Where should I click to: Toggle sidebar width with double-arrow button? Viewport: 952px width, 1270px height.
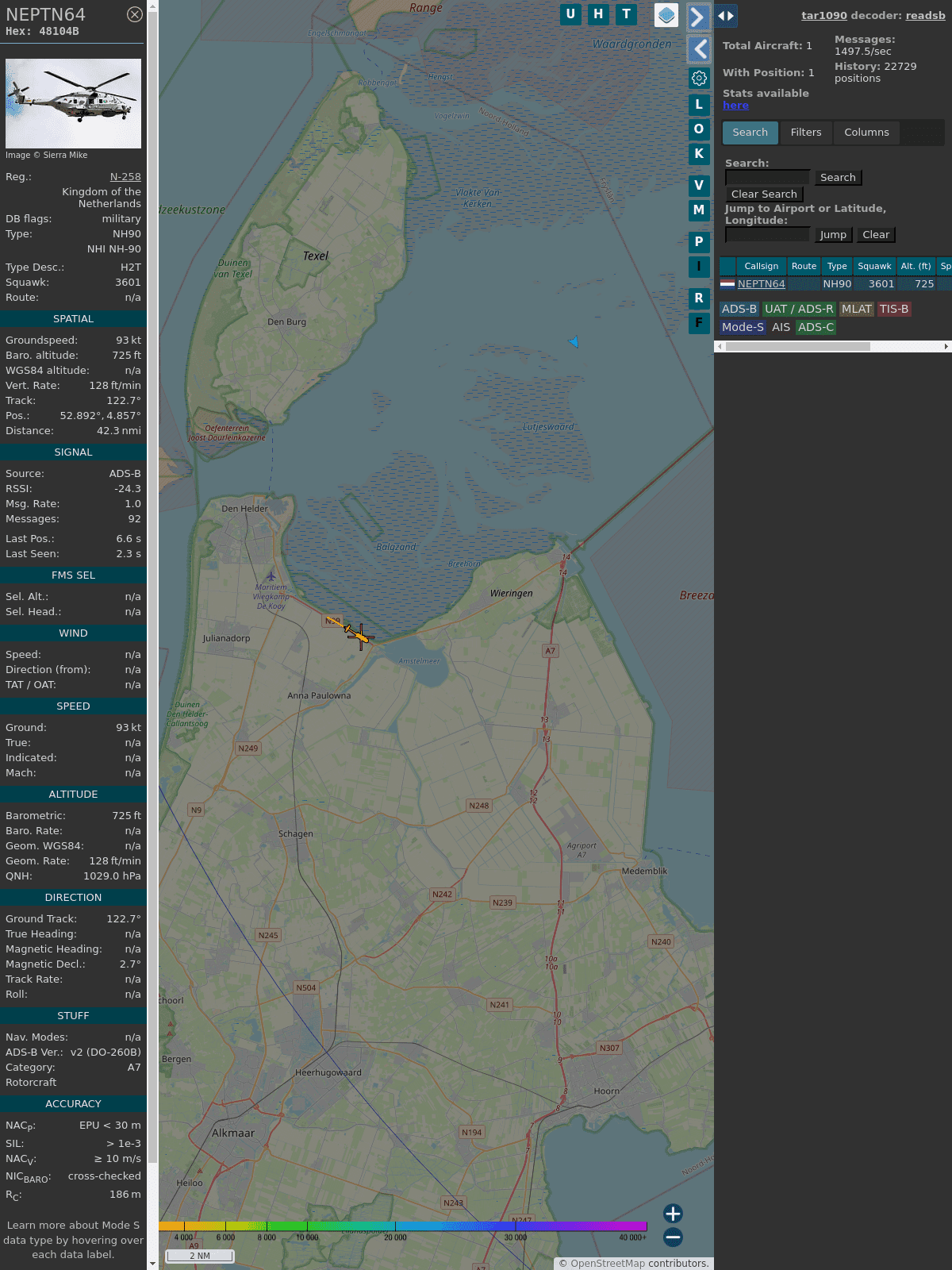point(725,15)
